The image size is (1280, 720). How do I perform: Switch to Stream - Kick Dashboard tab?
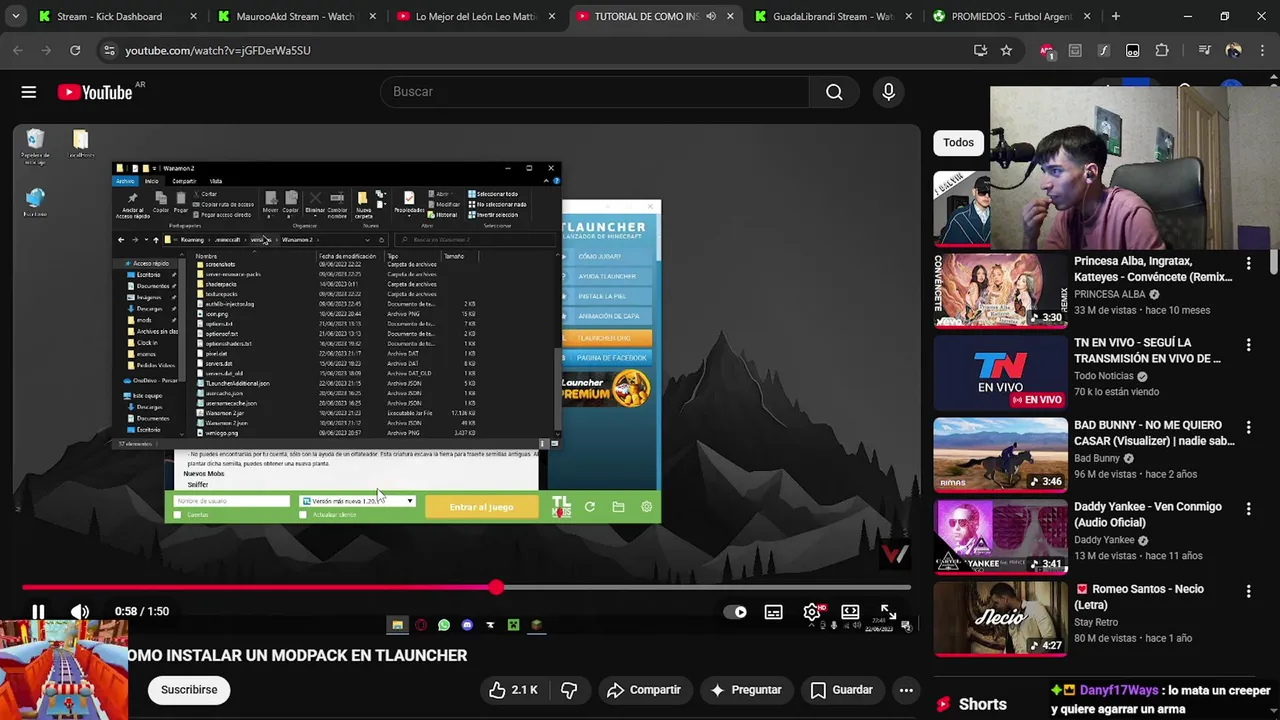point(109,16)
